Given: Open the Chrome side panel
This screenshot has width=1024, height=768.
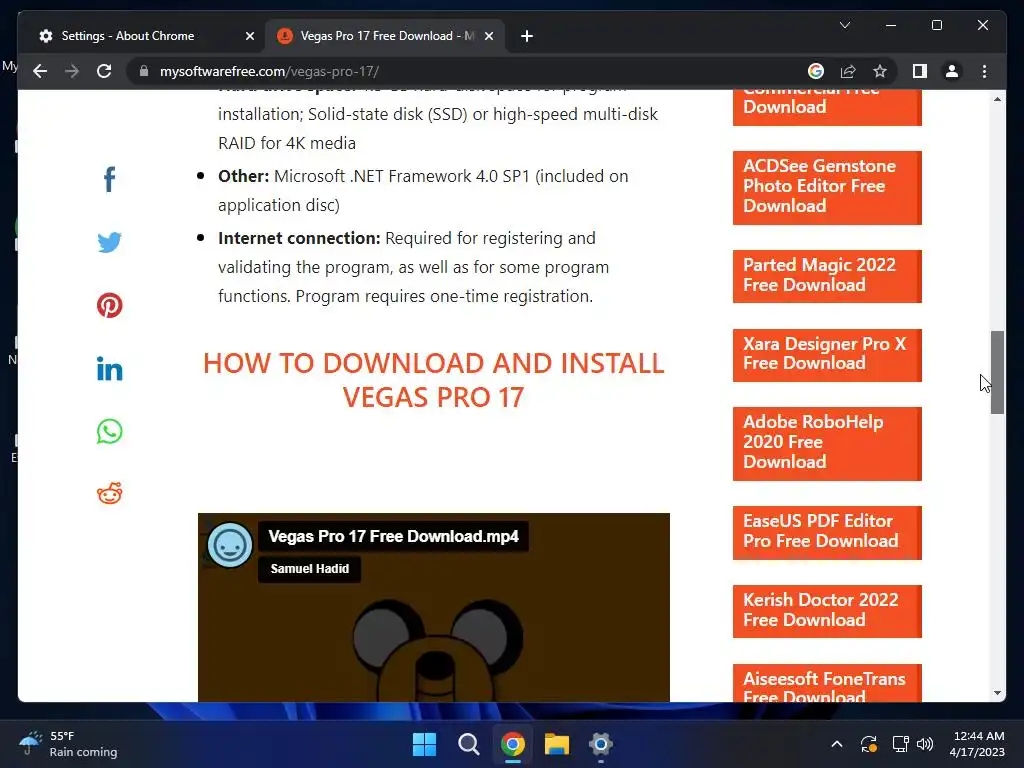Looking at the screenshot, I should 920,71.
